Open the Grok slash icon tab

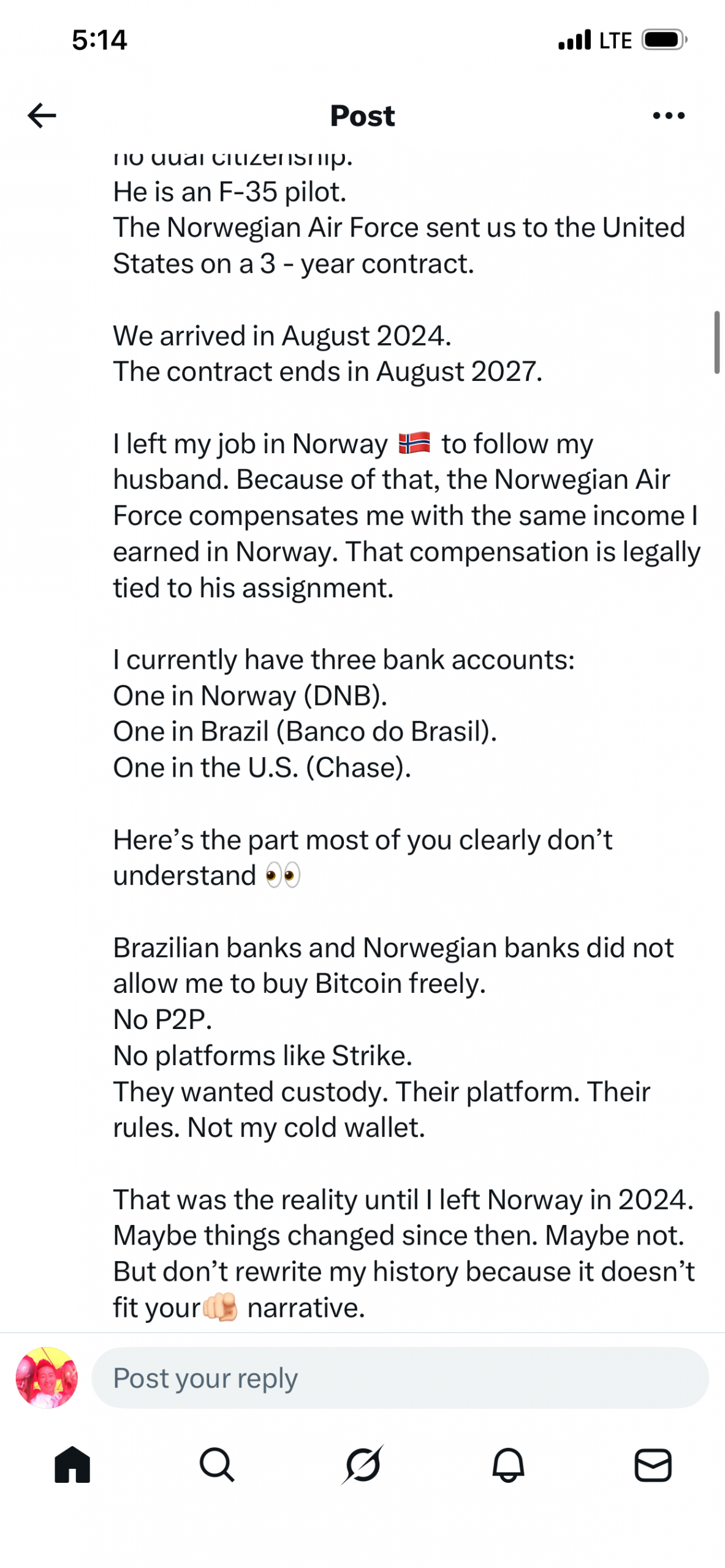tap(363, 1466)
